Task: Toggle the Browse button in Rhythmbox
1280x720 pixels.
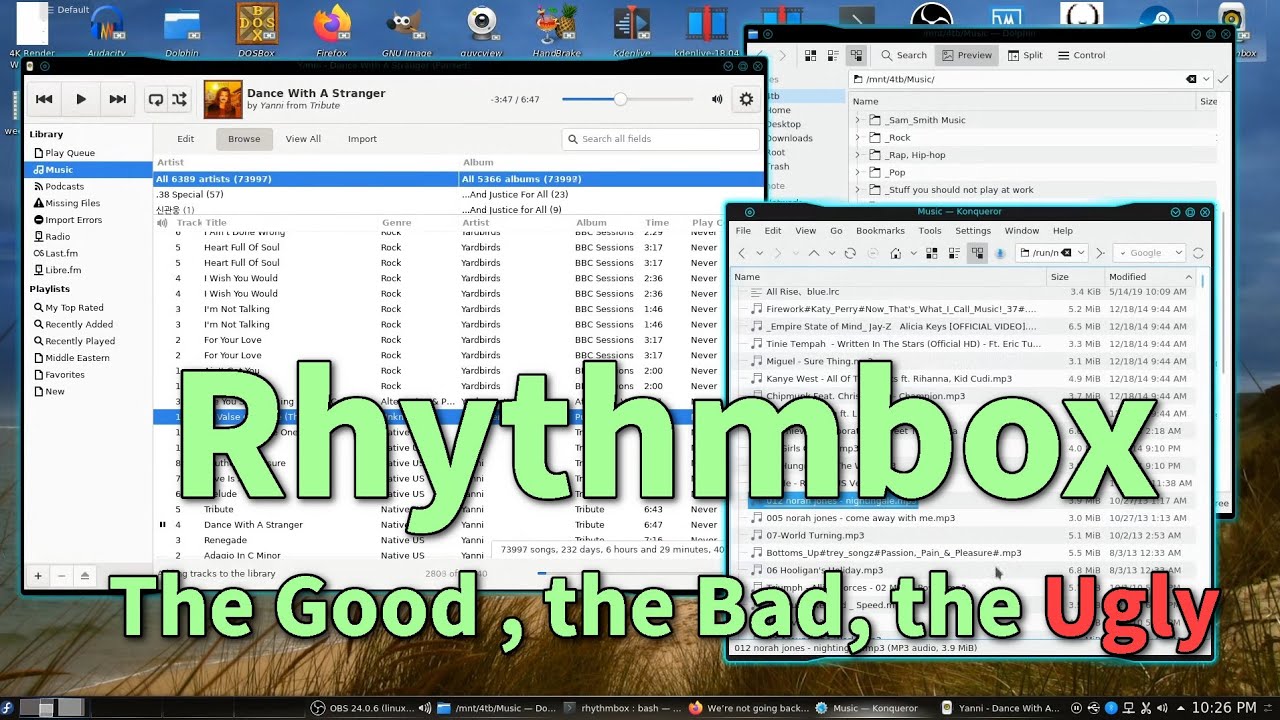Action: click(x=244, y=139)
